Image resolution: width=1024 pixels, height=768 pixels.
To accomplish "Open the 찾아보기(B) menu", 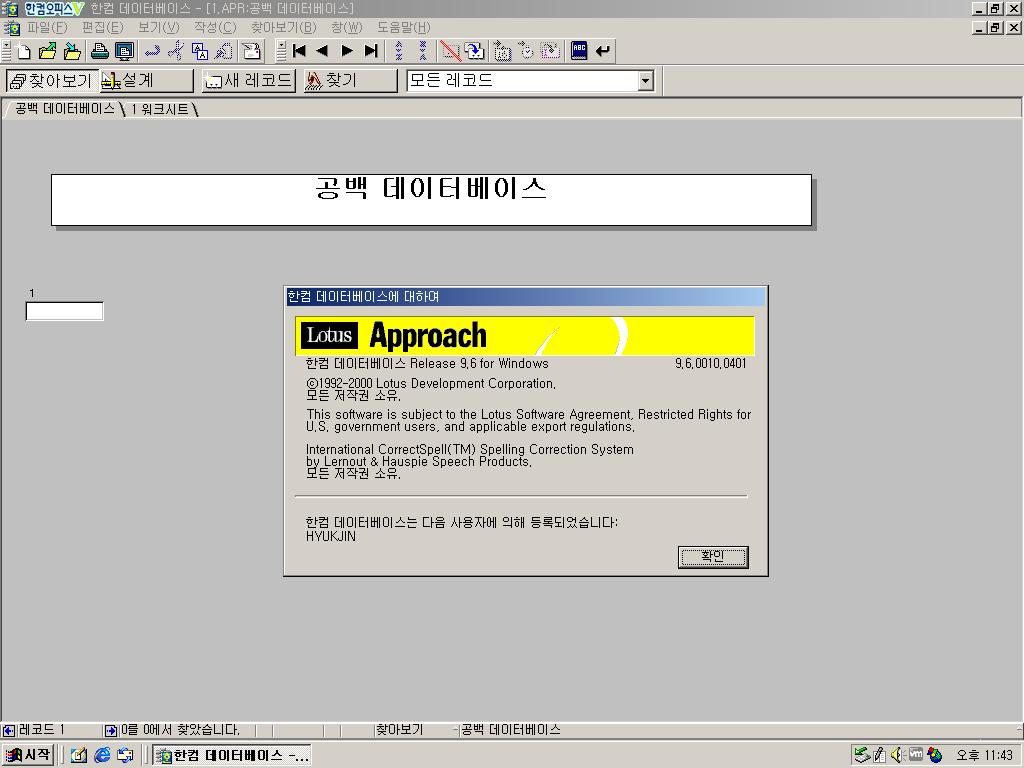I will pos(283,27).
